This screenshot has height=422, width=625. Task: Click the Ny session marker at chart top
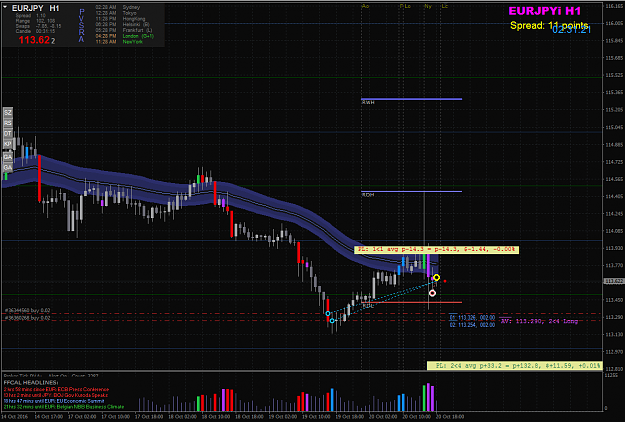(x=428, y=6)
